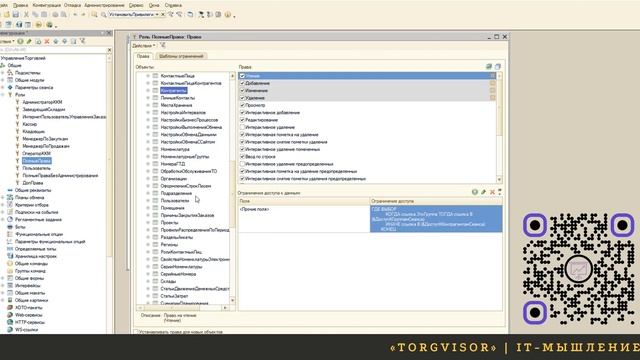Click the Web-сервисы globe icon in tree
This screenshot has width=640, height=360.
coord(10,315)
